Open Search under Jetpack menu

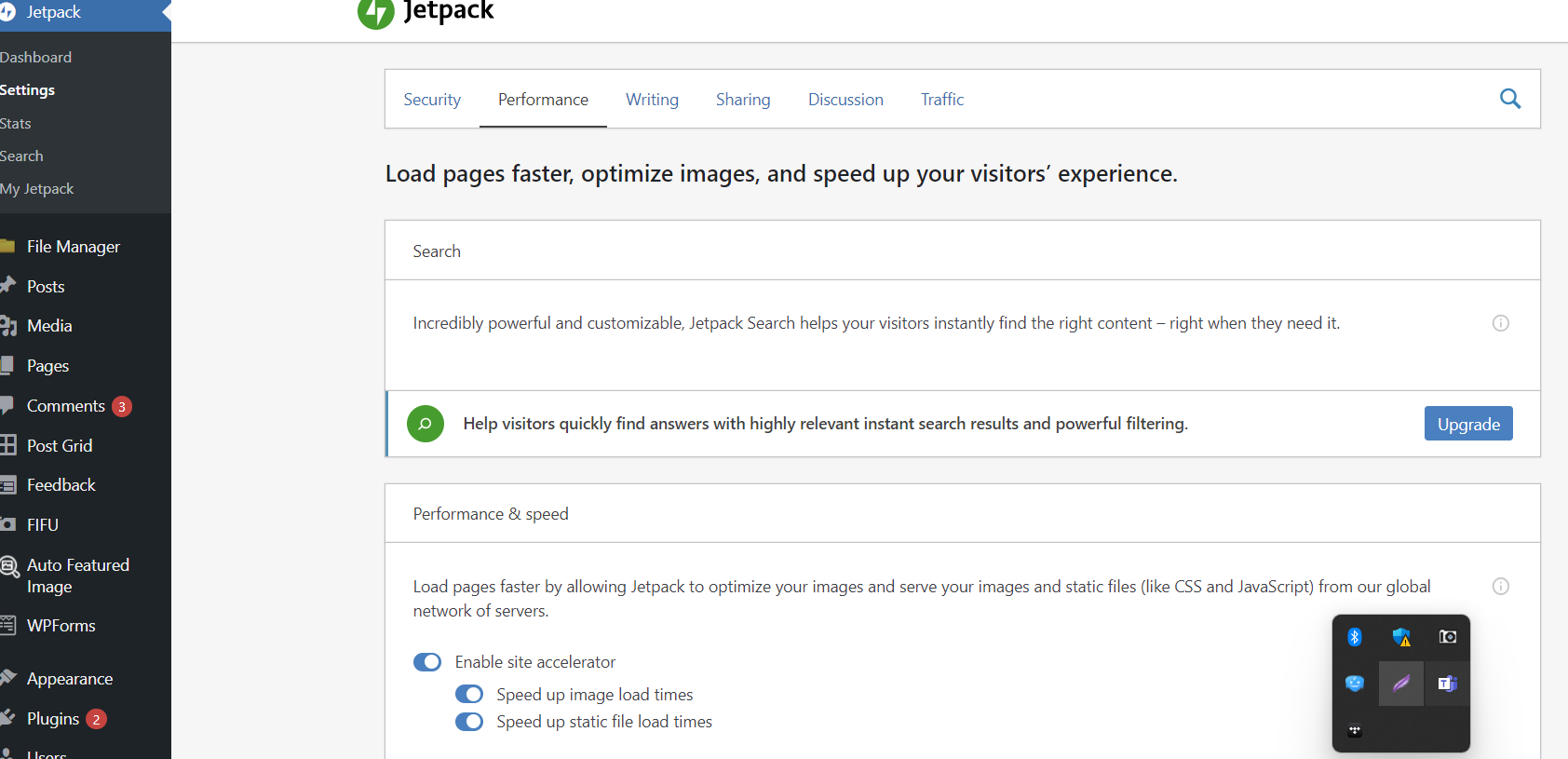[22, 156]
